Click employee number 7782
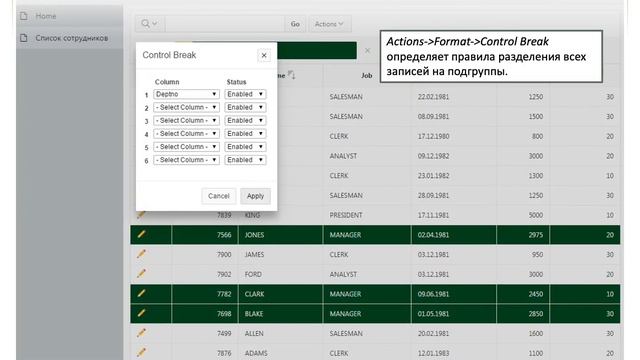This screenshot has width=640, height=360. click(224, 294)
